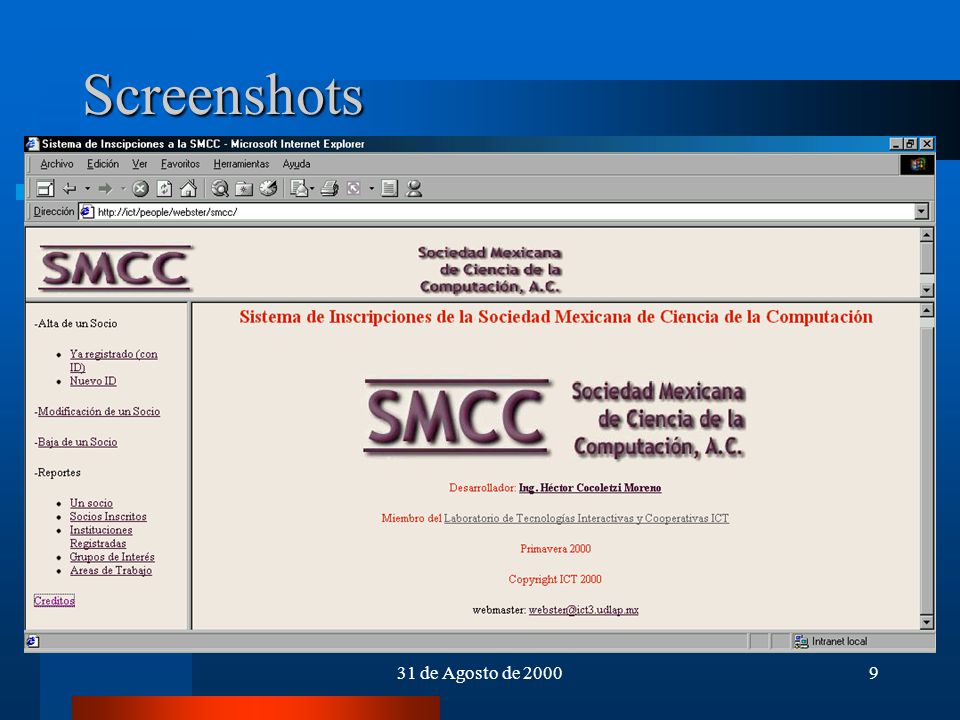Viewport: 960px width, 720px height.
Task: Open the Favorites folder toolbar icon
Action: 244,189
